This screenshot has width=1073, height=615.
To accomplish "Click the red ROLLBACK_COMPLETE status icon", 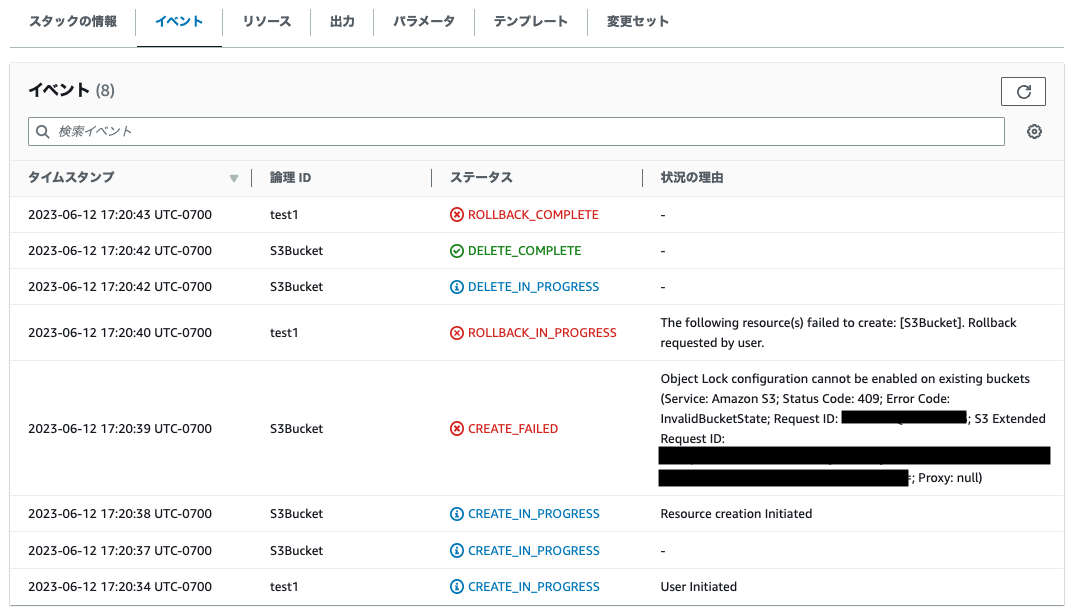I will pyautogui.click(x=456, y=214).
